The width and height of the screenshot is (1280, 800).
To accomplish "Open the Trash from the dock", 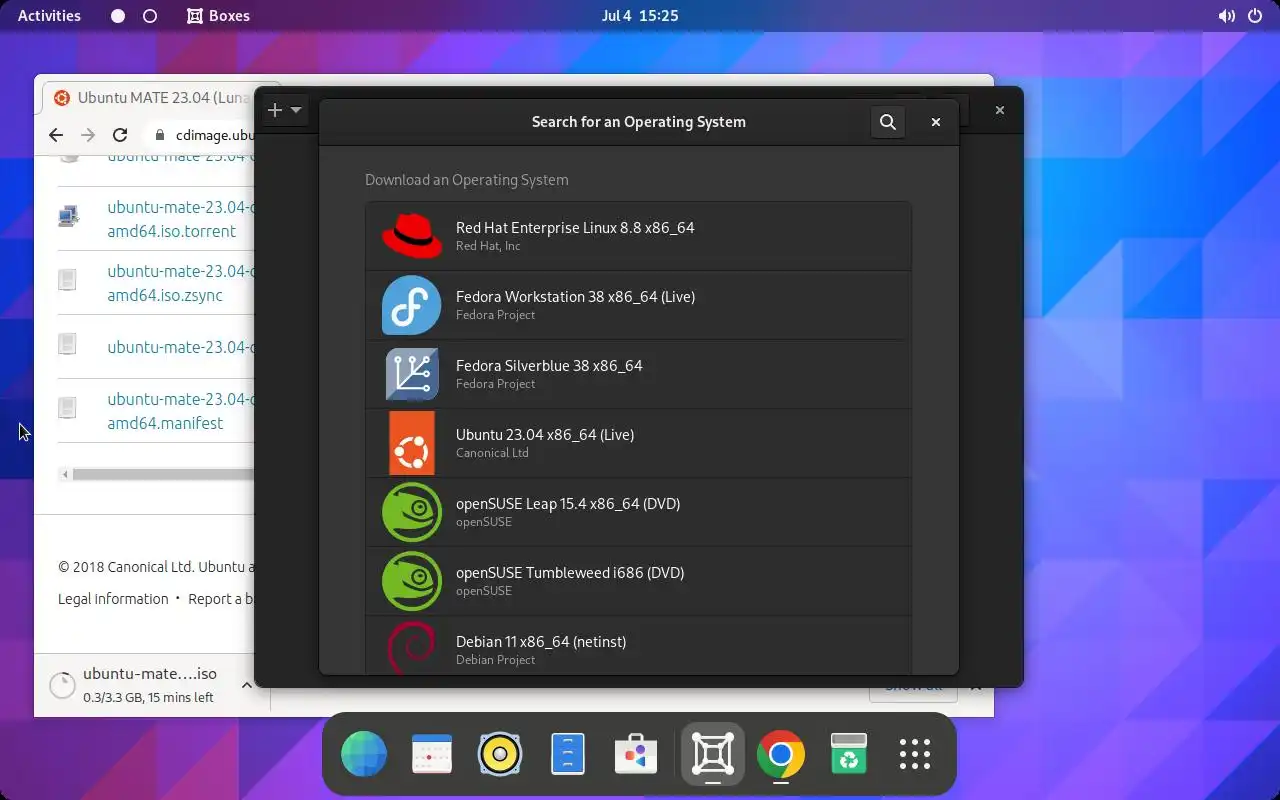I will pos(848,754).
